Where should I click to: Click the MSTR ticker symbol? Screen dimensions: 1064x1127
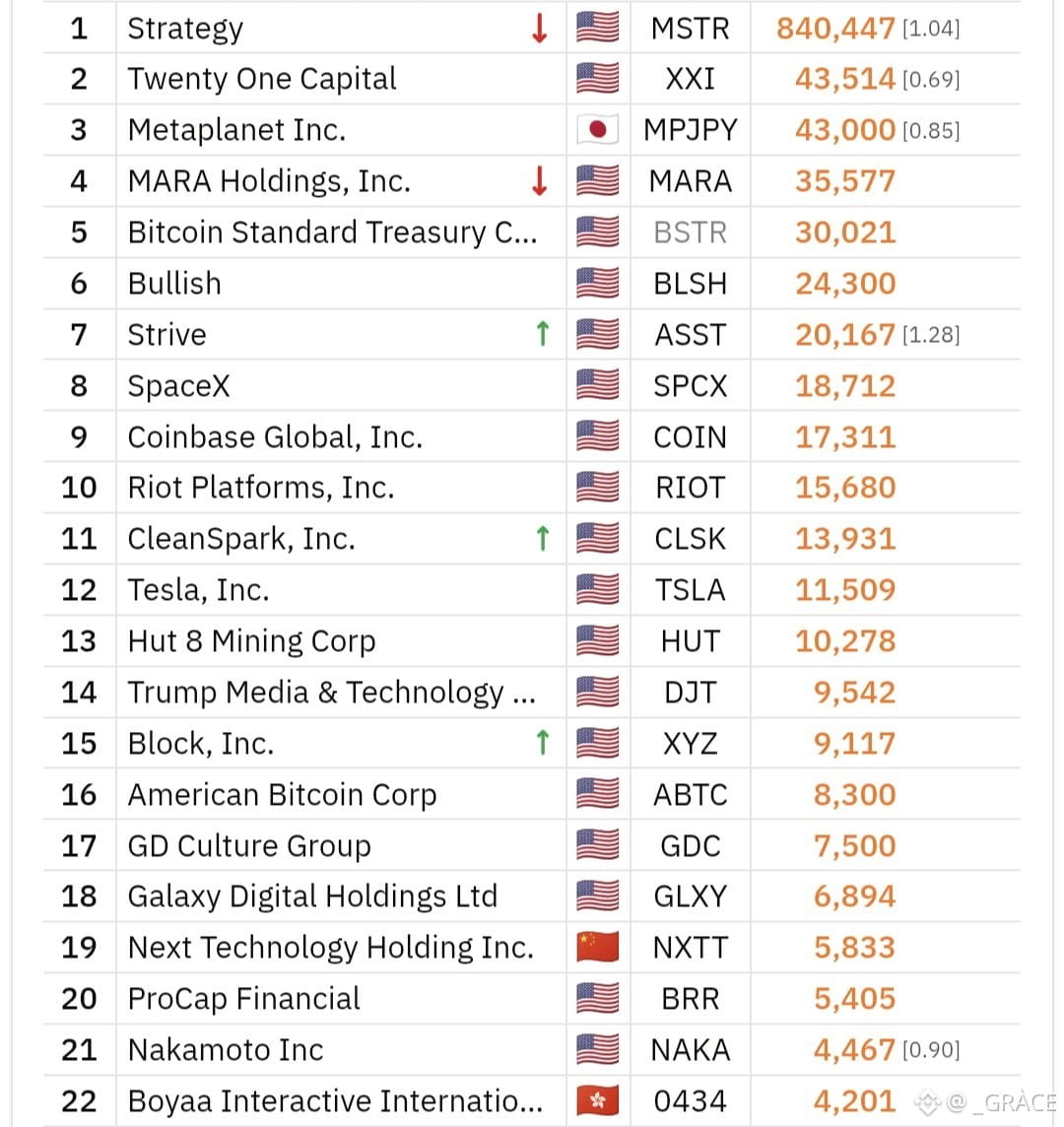691,29
